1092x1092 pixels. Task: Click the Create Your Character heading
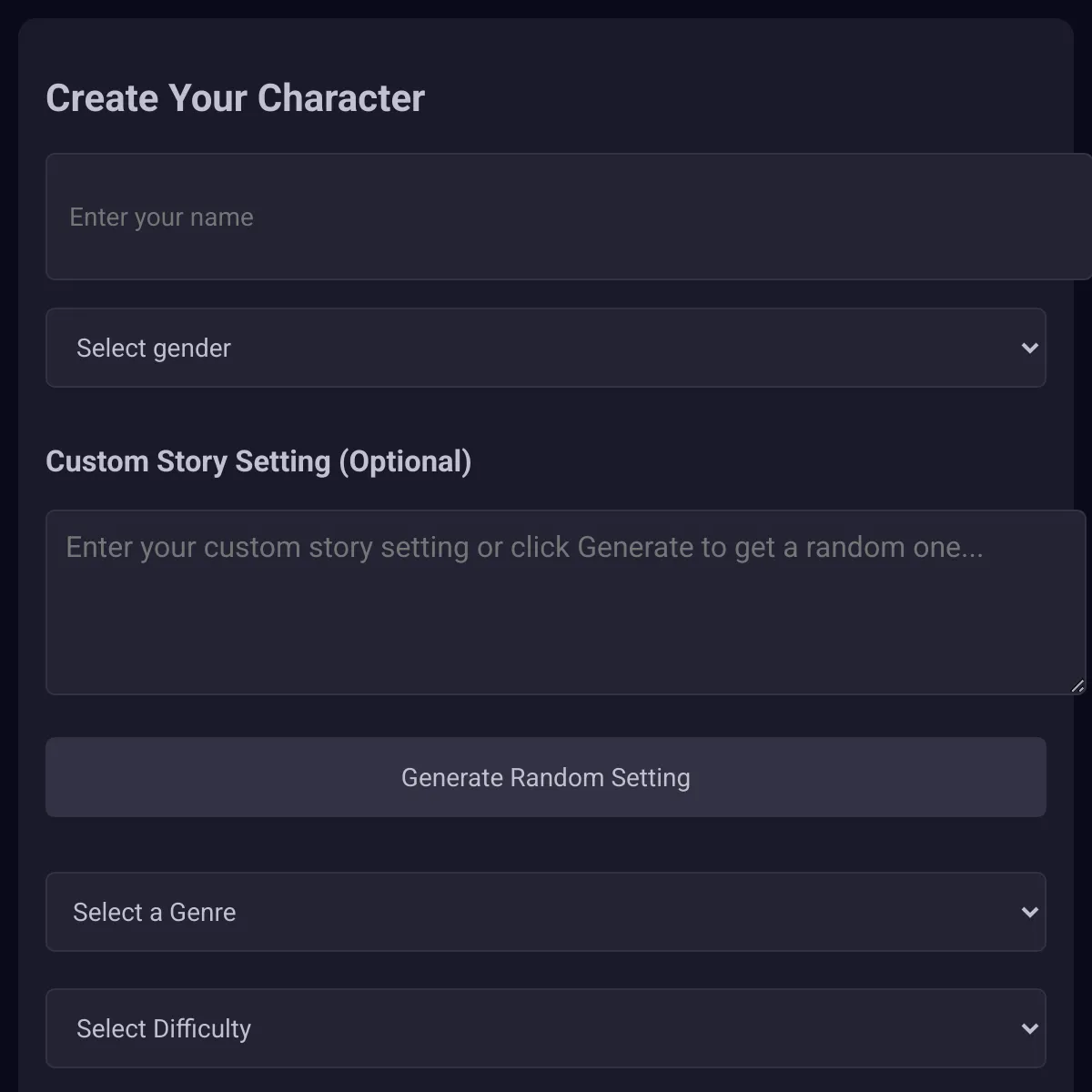pos(236,98)
